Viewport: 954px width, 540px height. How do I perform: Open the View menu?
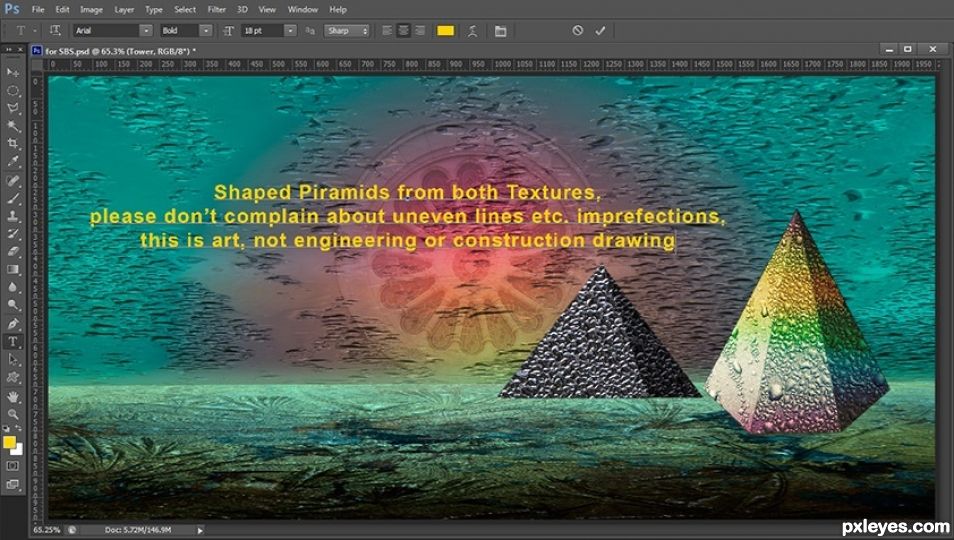[x=267, y=9]
